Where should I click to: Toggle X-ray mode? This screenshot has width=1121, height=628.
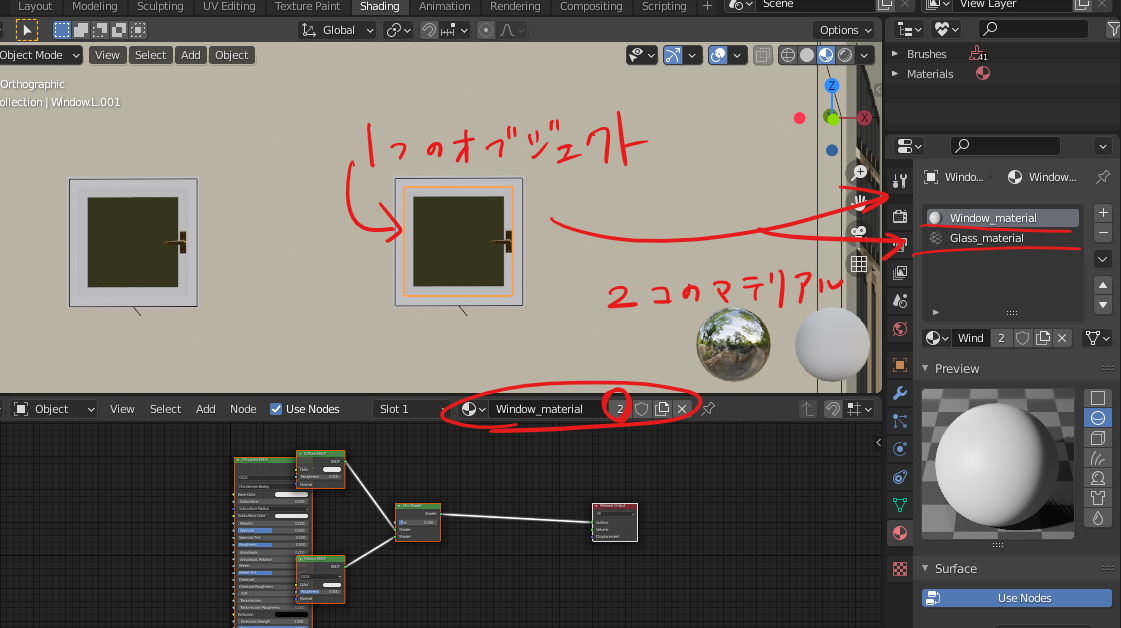[763, 55]
